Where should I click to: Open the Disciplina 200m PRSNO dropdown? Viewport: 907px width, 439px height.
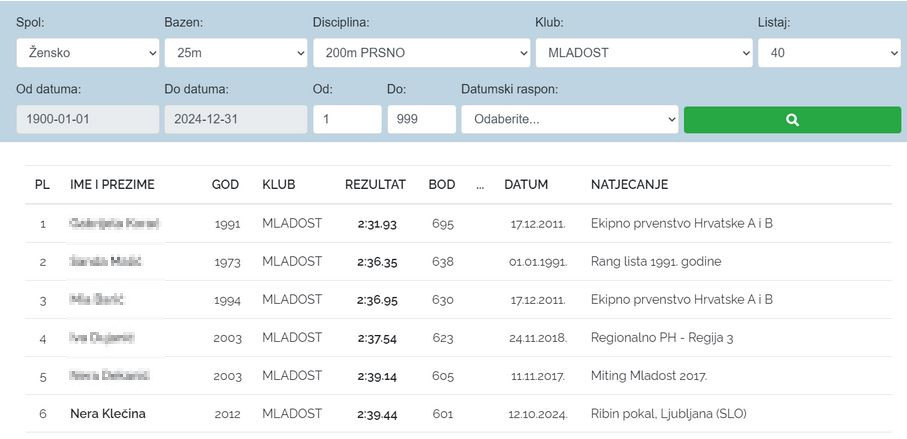click(421, 53)
